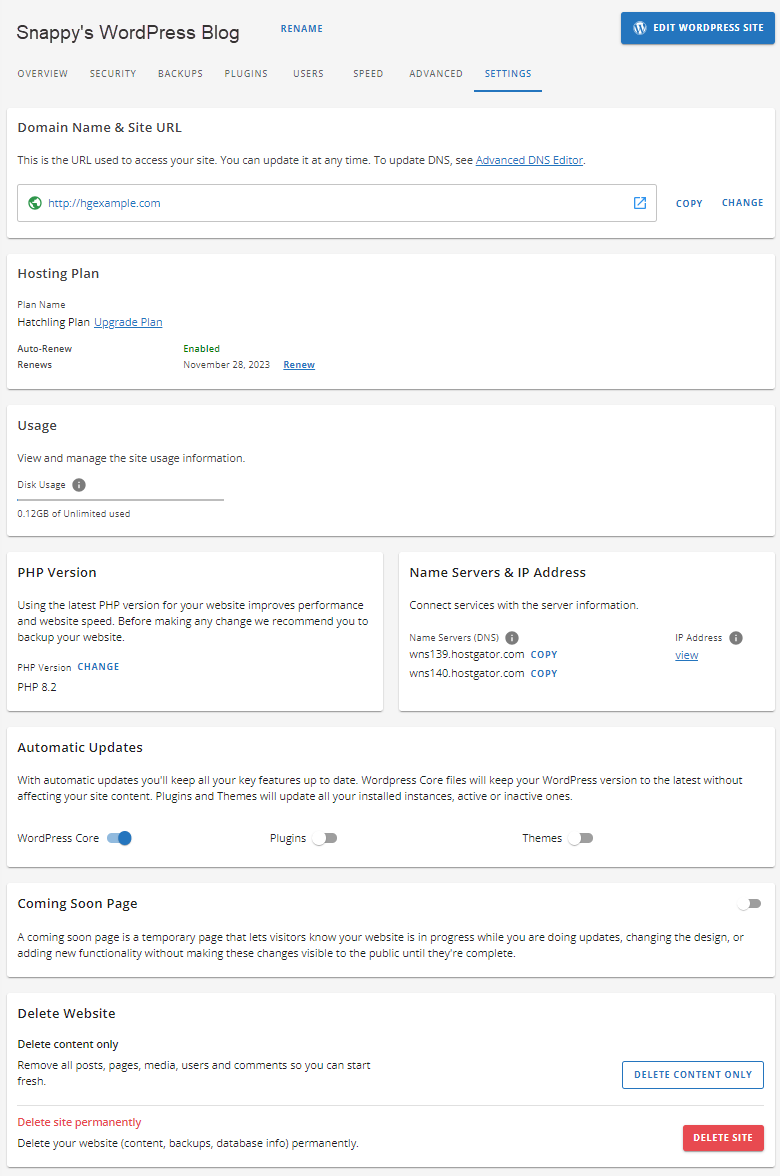Switch to the Security tab

112,73
